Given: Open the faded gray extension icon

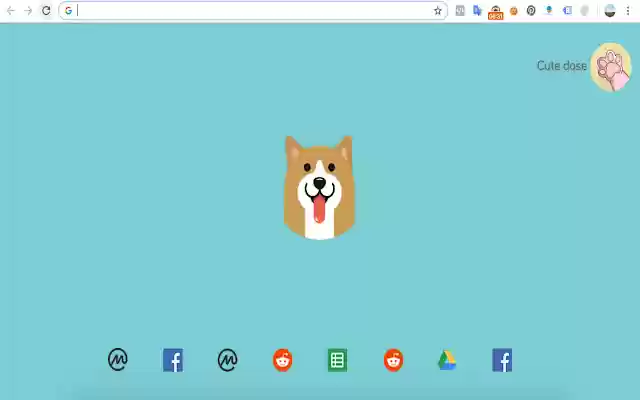Looking at the screenshot, I should (x=585, y=11).
